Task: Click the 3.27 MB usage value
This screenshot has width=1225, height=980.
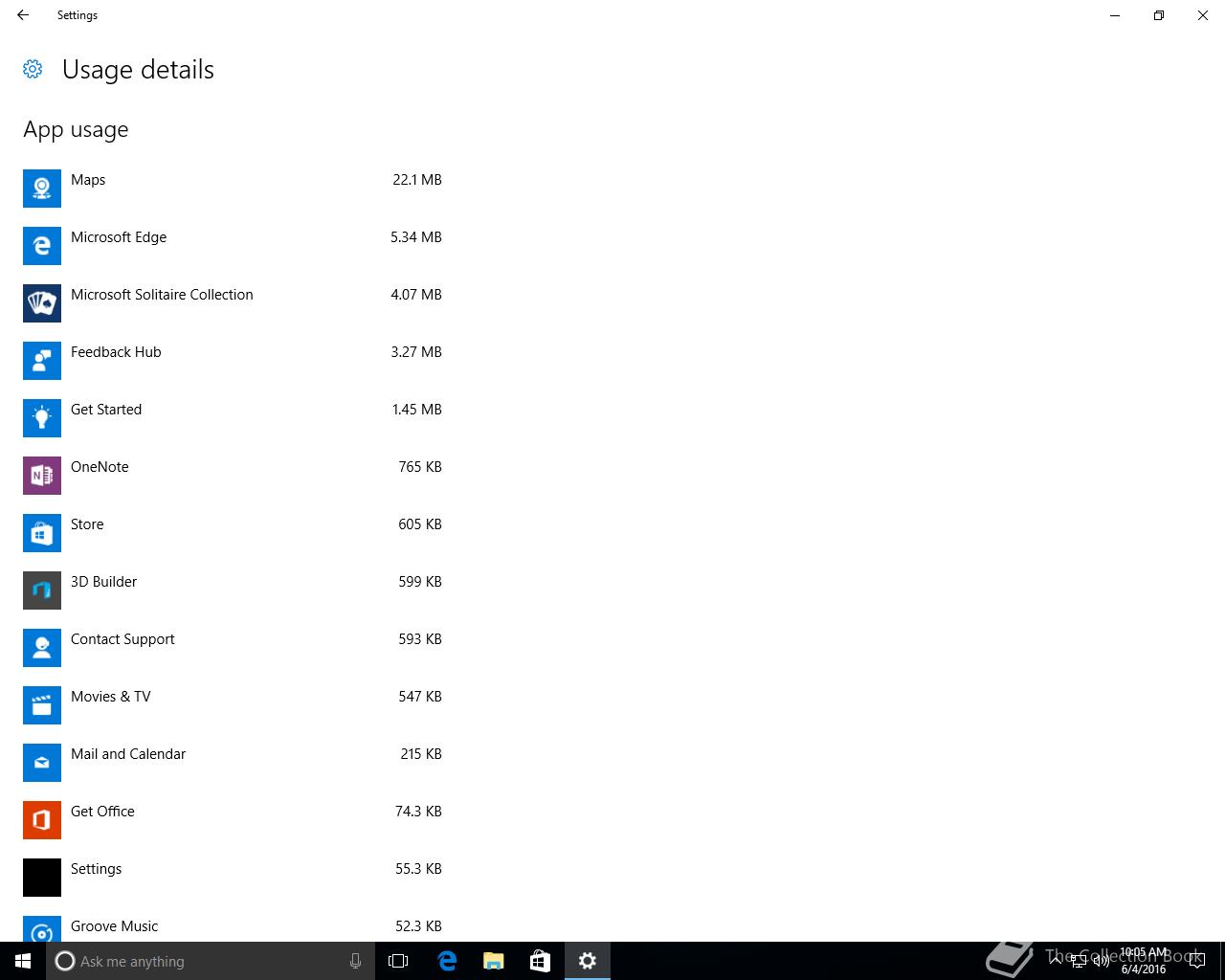Action: coord(416,352)
